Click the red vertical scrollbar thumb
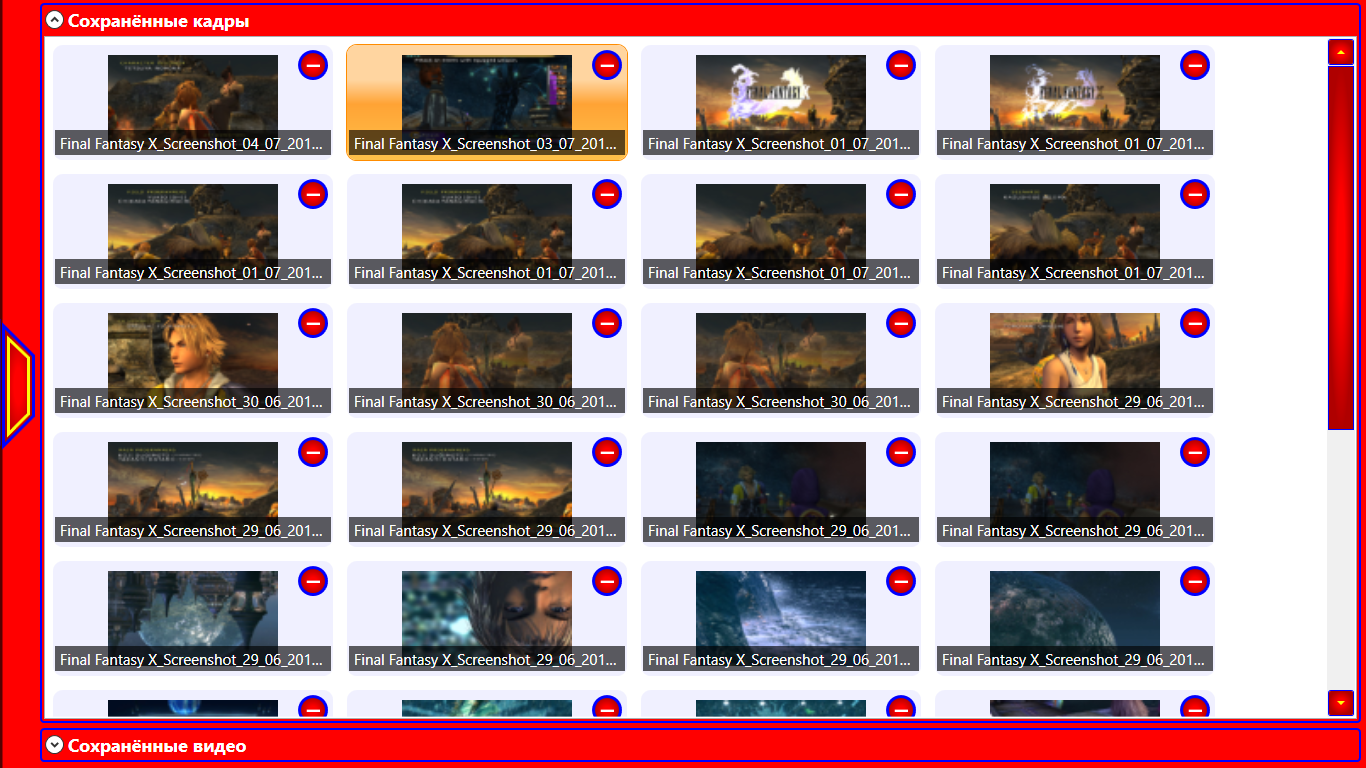The image size is (1366, 768). point(1341,249)
